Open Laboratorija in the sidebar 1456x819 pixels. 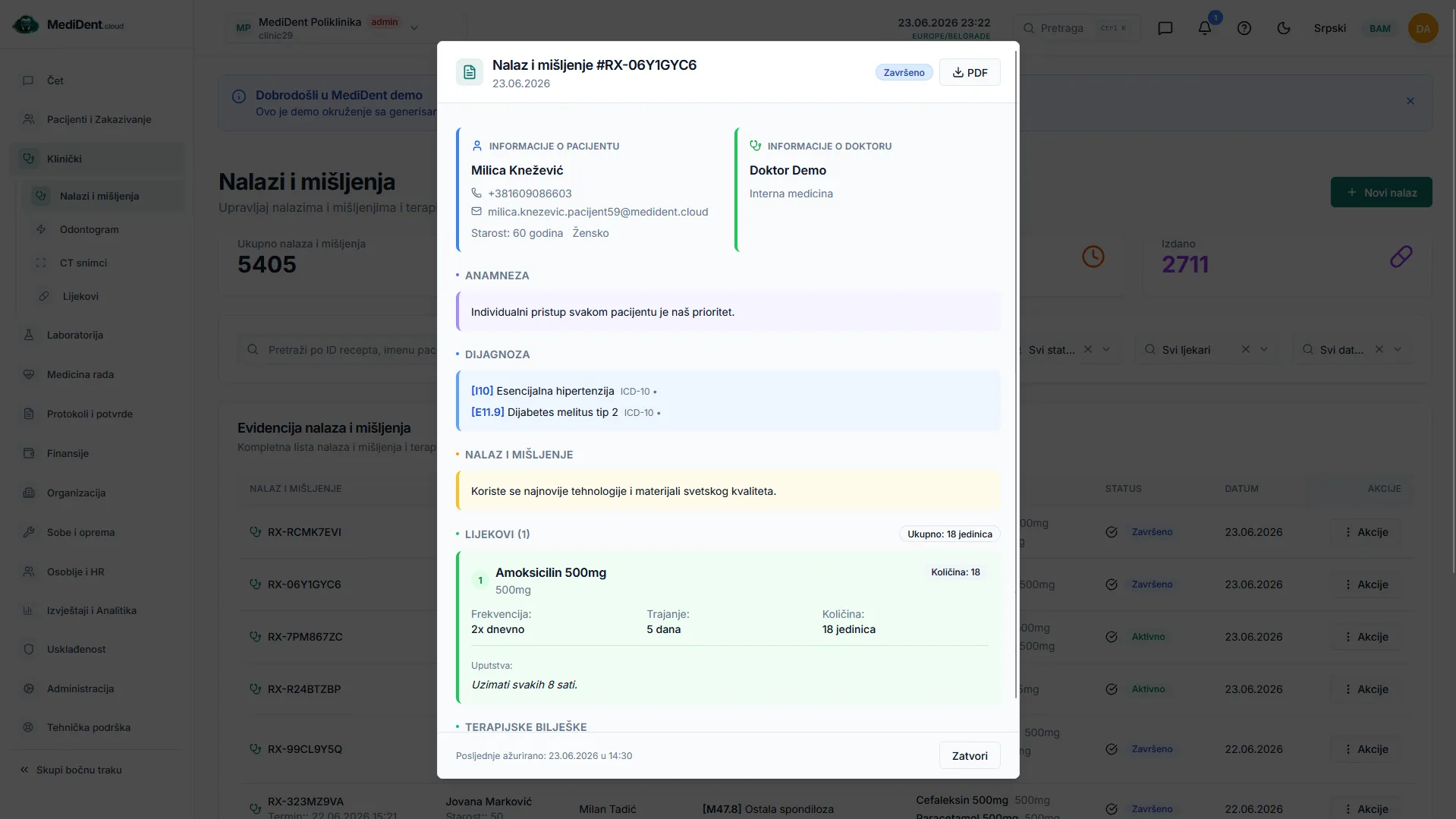pos(97,335)
